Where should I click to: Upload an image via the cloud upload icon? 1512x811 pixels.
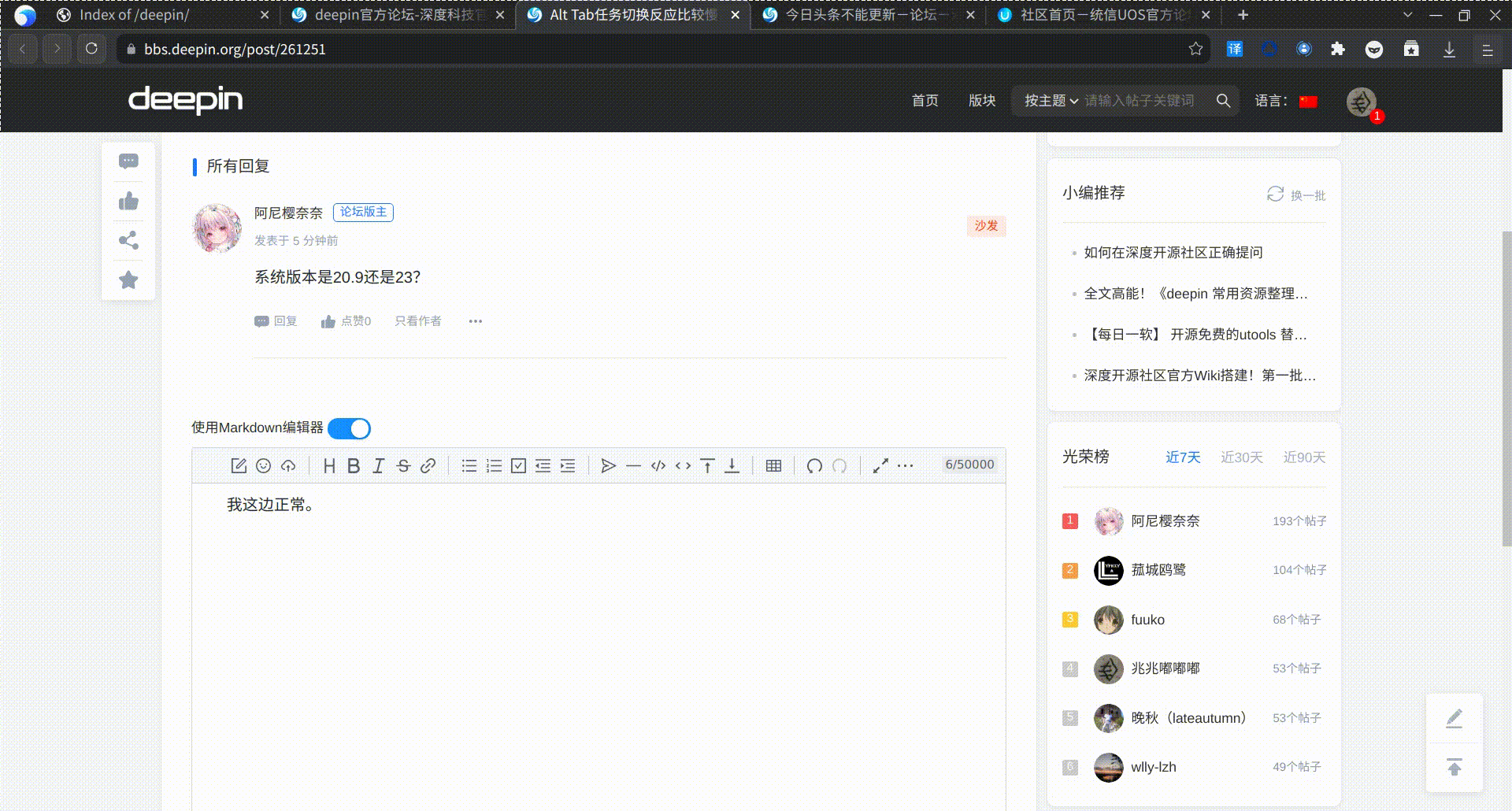coord(287,465)
